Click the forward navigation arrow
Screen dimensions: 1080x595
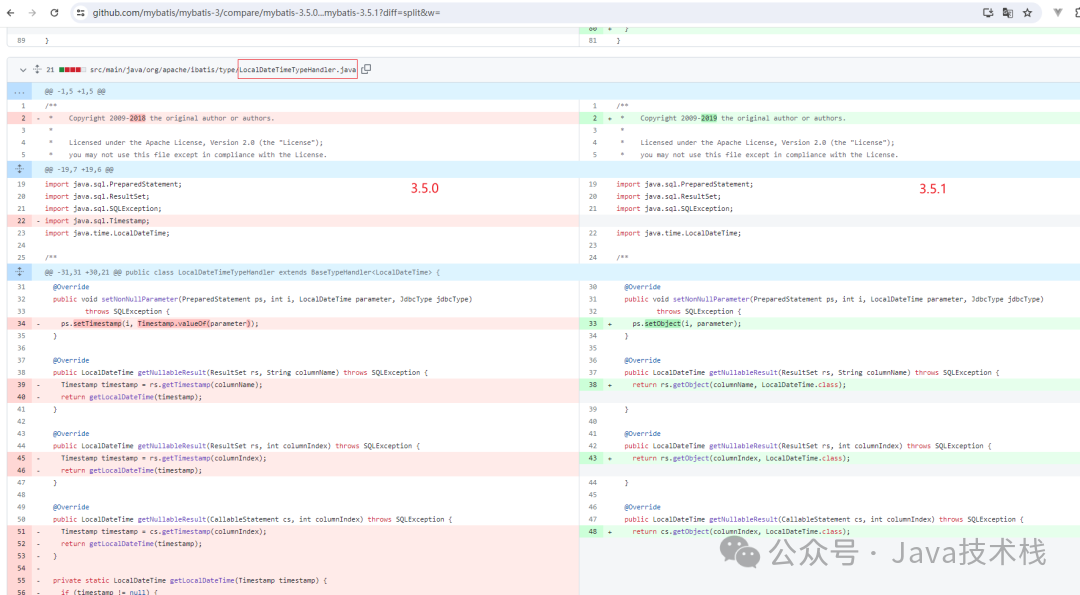pyautogui.click(x=32, y=13)
